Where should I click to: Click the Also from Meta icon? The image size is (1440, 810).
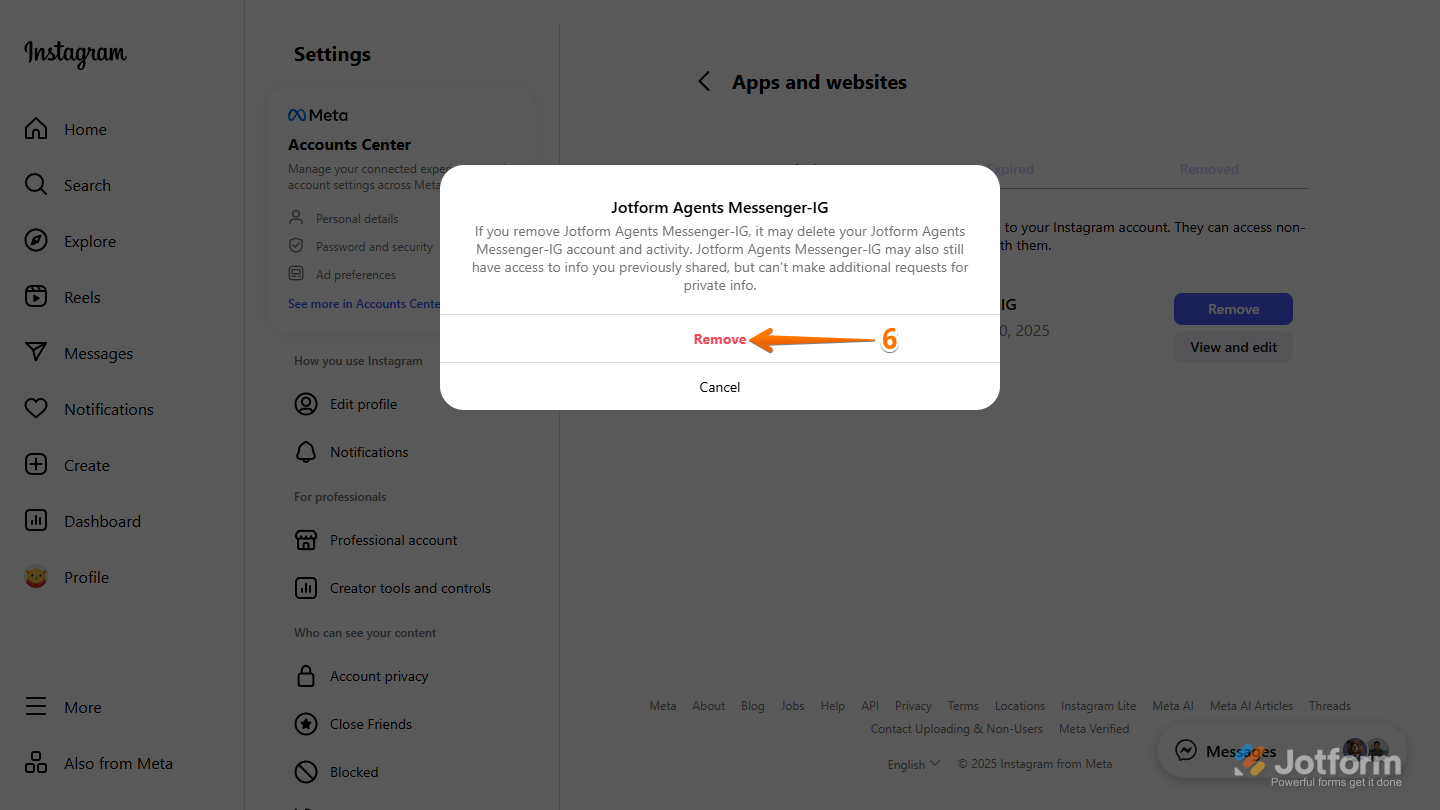(x=36, y=763)
